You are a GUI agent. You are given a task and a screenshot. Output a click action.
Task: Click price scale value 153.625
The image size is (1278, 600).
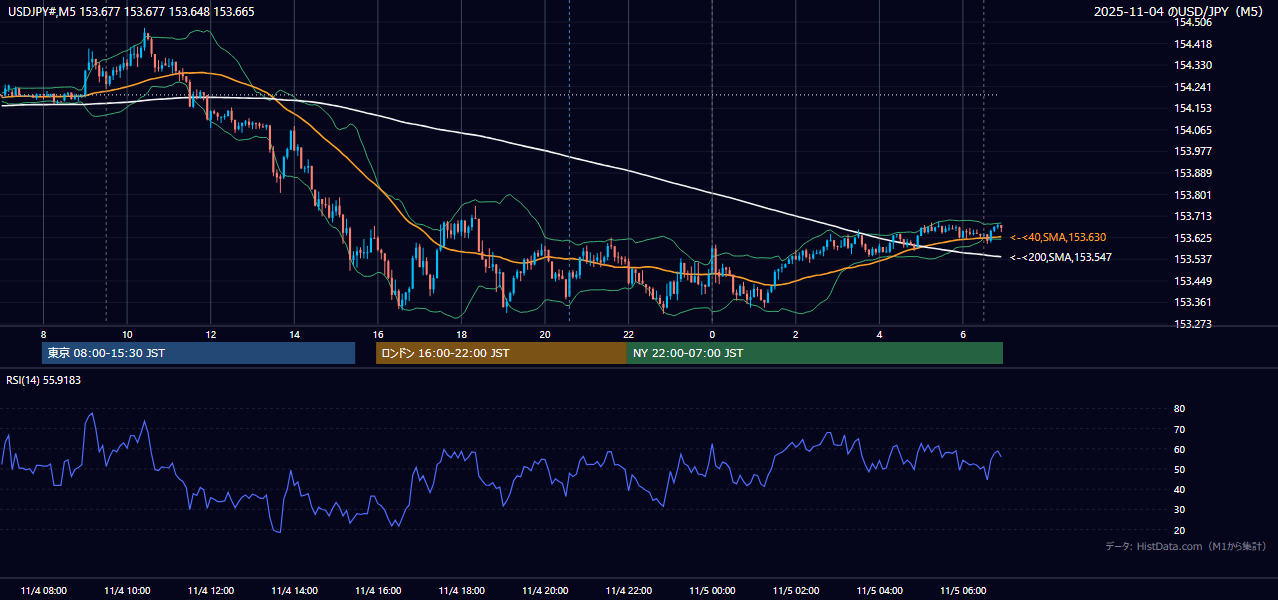pos(1193,238)
